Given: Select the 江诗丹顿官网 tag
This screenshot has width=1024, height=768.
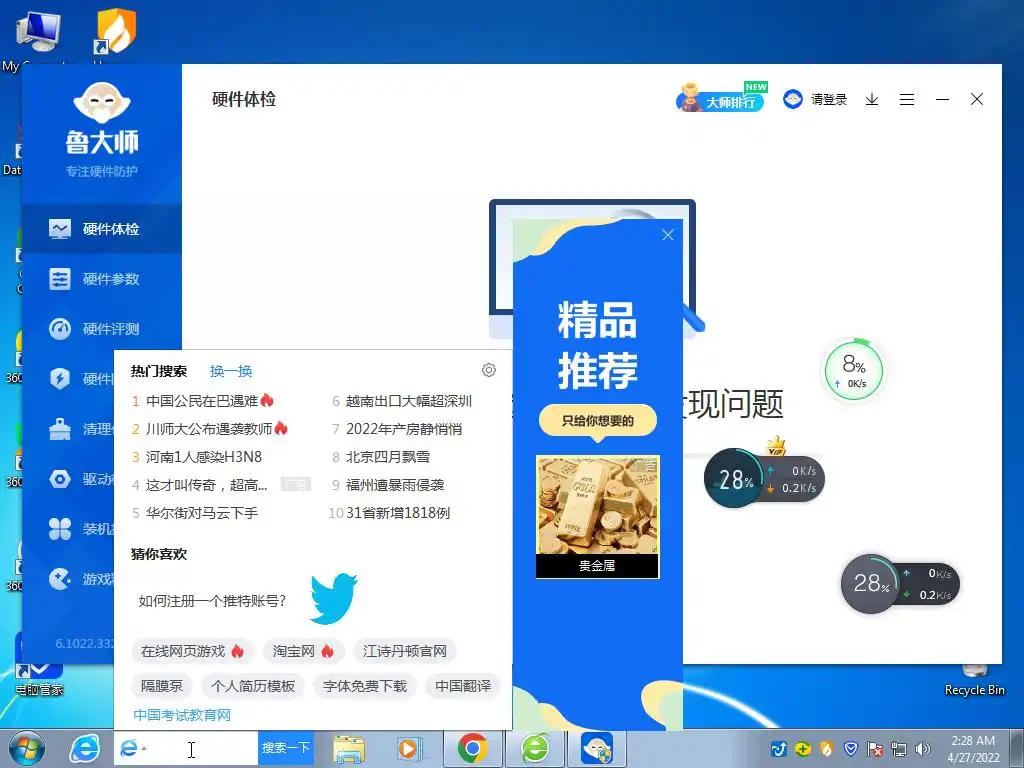Looking at the screenshot, I should 405,651.
